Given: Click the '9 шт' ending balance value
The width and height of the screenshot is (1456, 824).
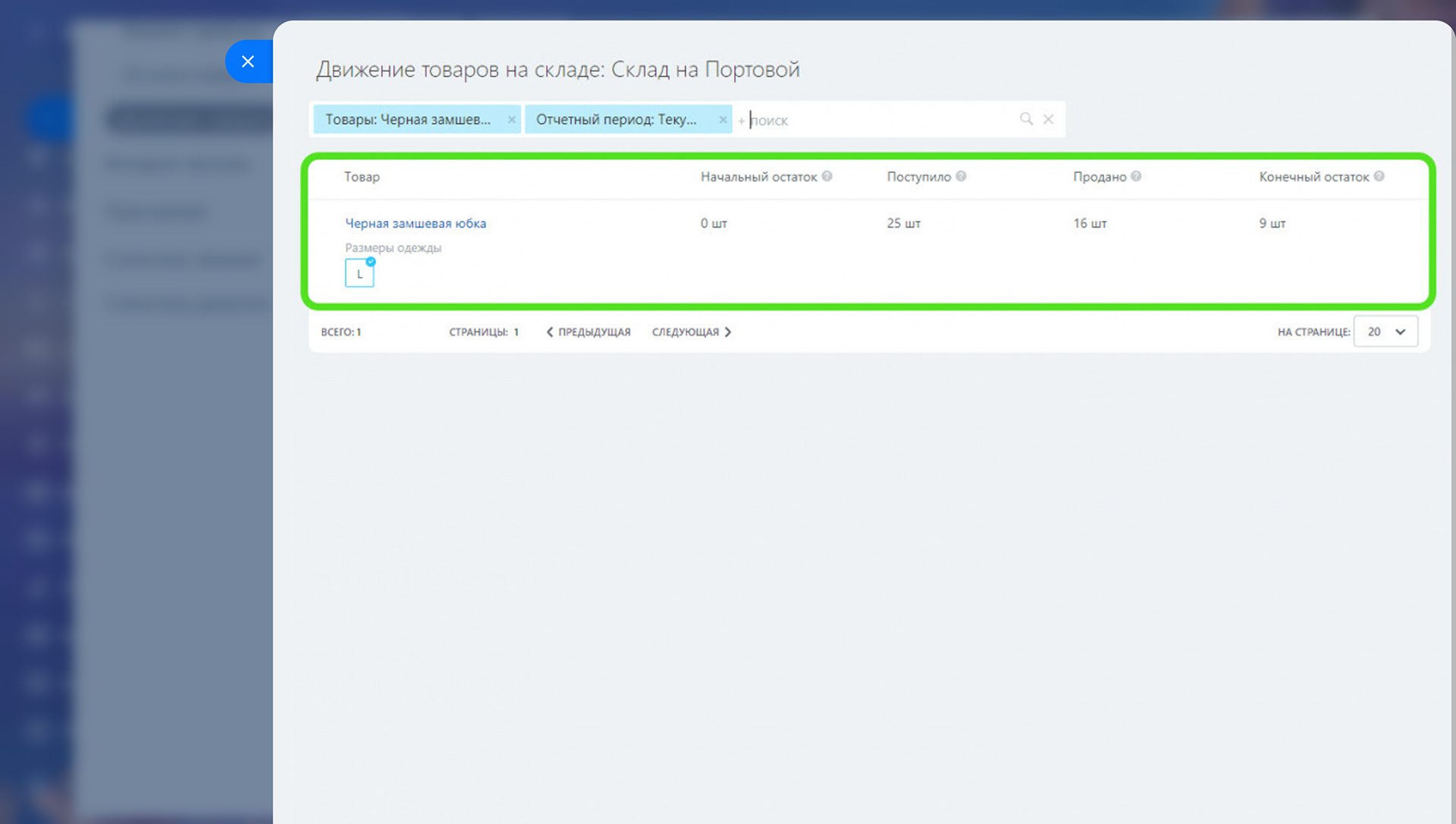Looking at the screenshot, I should coord(1272,223).
